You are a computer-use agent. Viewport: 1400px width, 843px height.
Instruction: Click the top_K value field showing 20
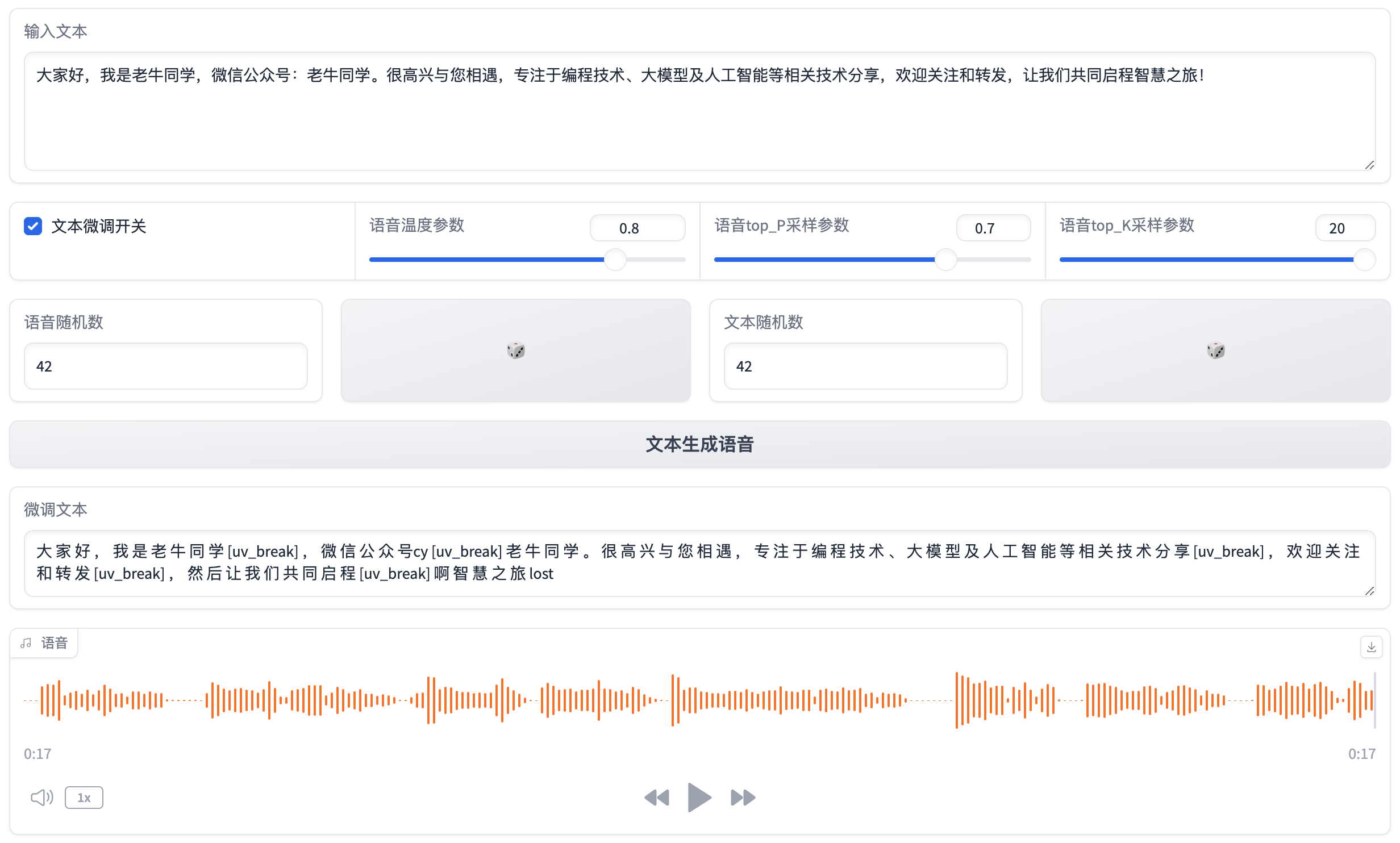(1344, 228)
